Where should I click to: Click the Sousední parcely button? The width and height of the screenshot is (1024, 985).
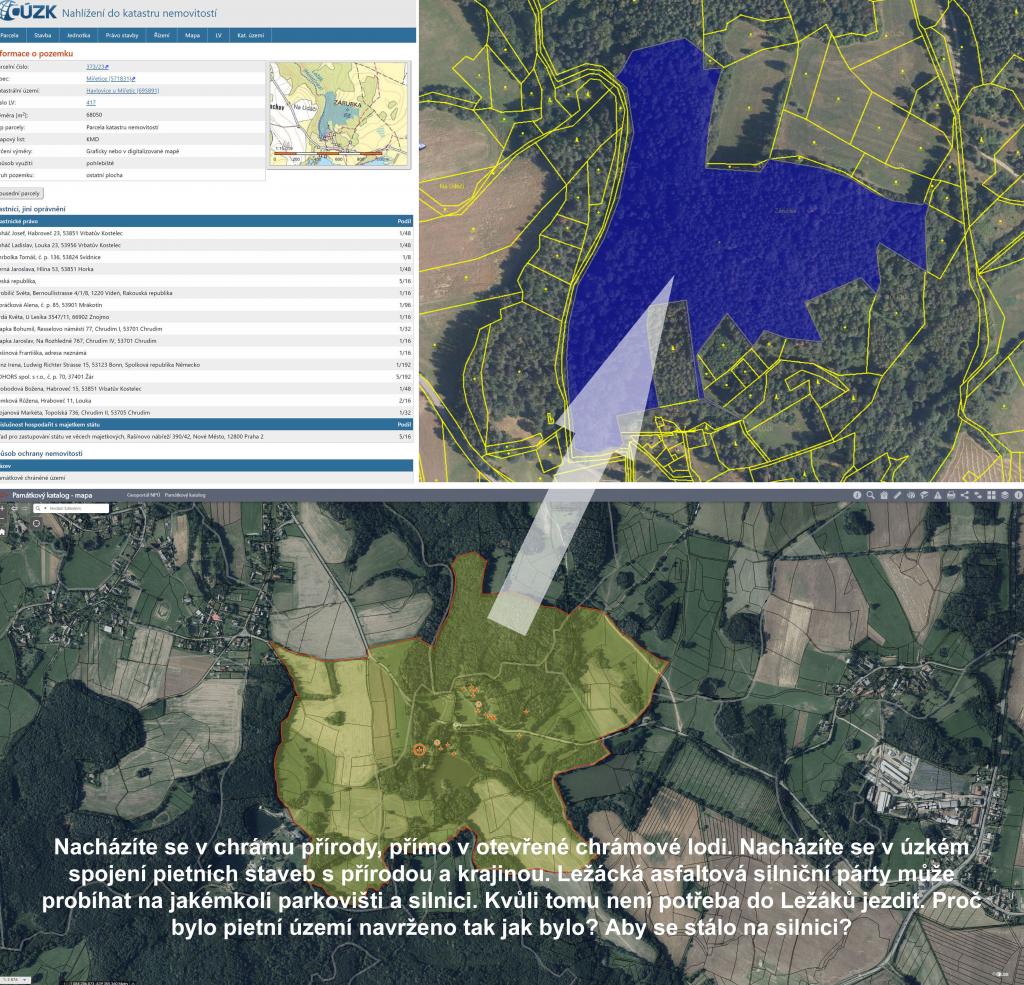click(20, 191)
